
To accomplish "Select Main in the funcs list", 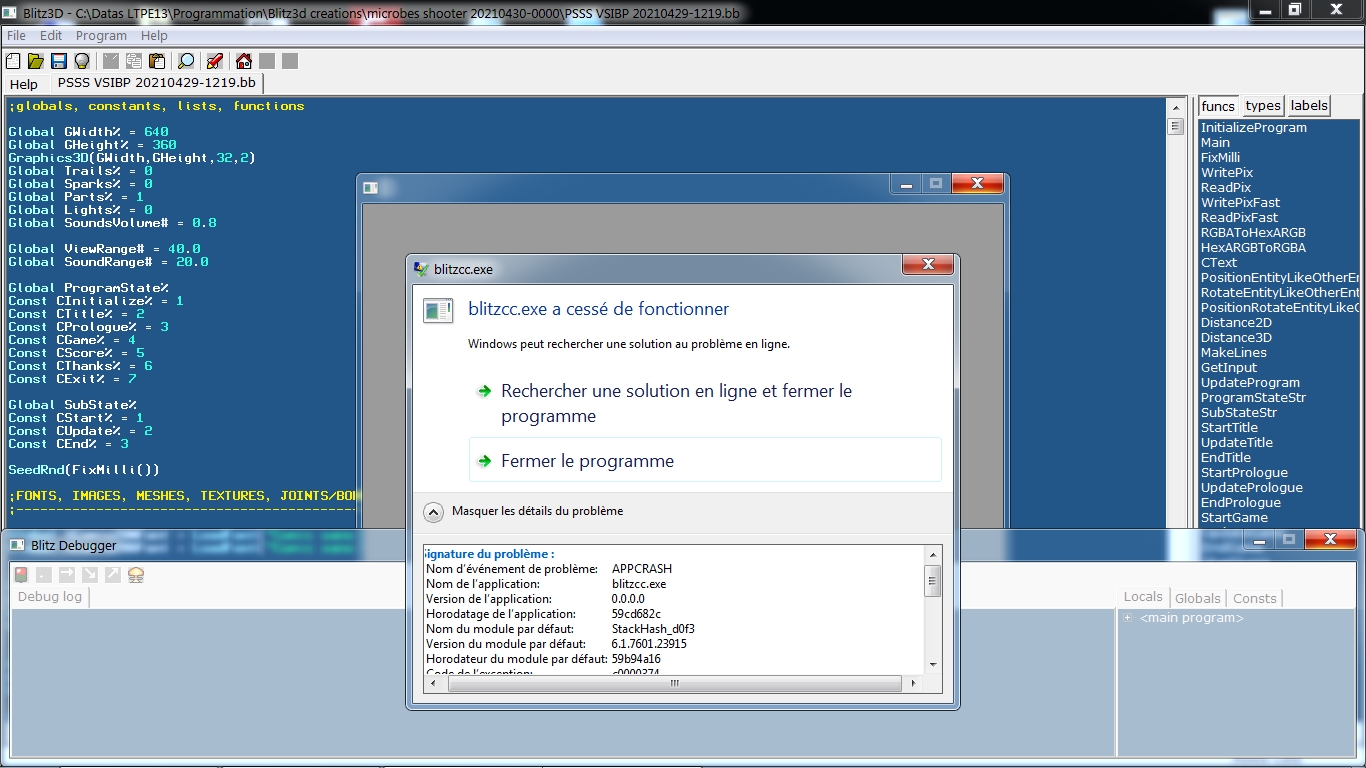I will (x=1215, y=143).
